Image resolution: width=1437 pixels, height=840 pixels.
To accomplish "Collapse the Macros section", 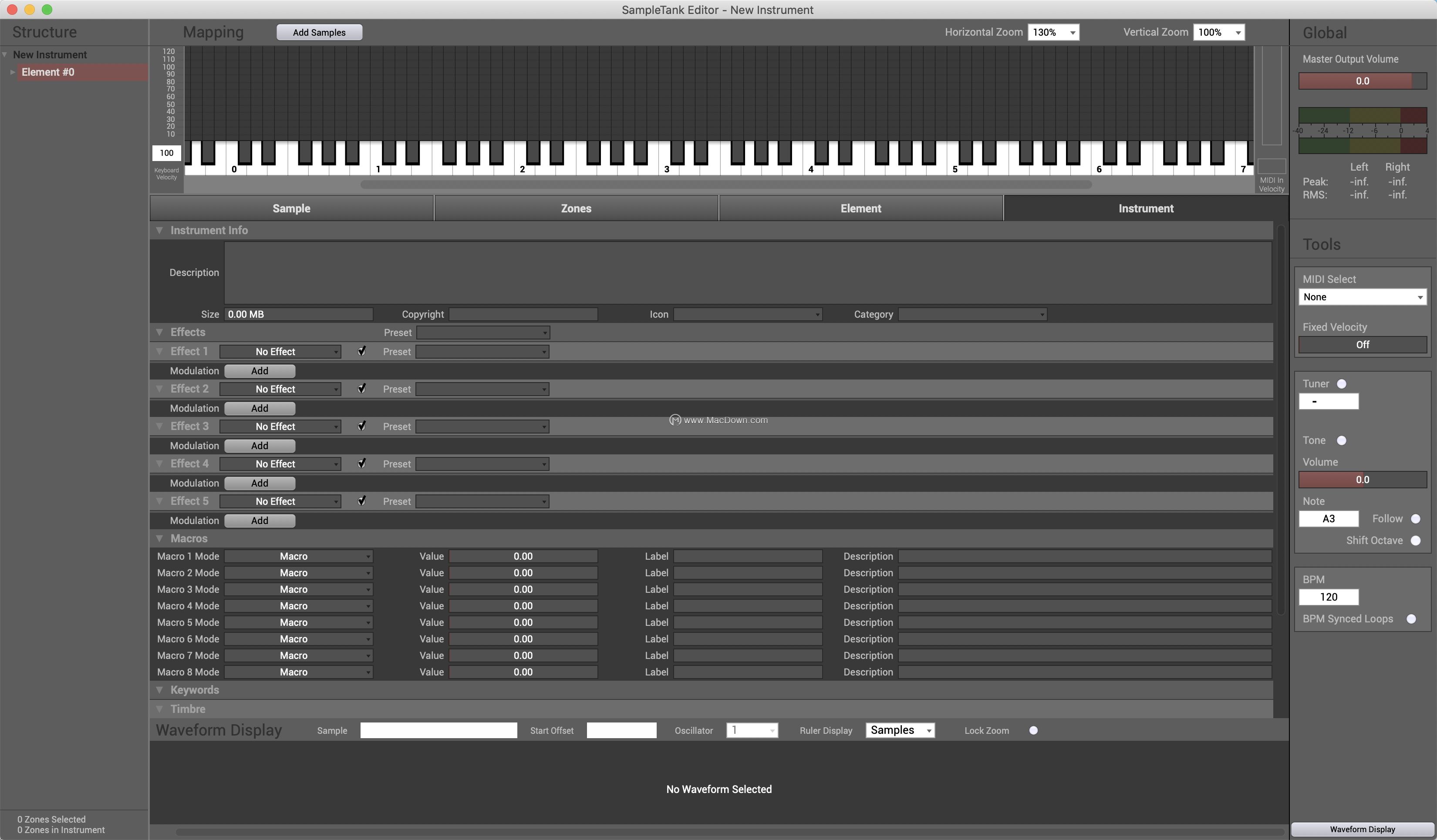I will (x=160, y=538).
